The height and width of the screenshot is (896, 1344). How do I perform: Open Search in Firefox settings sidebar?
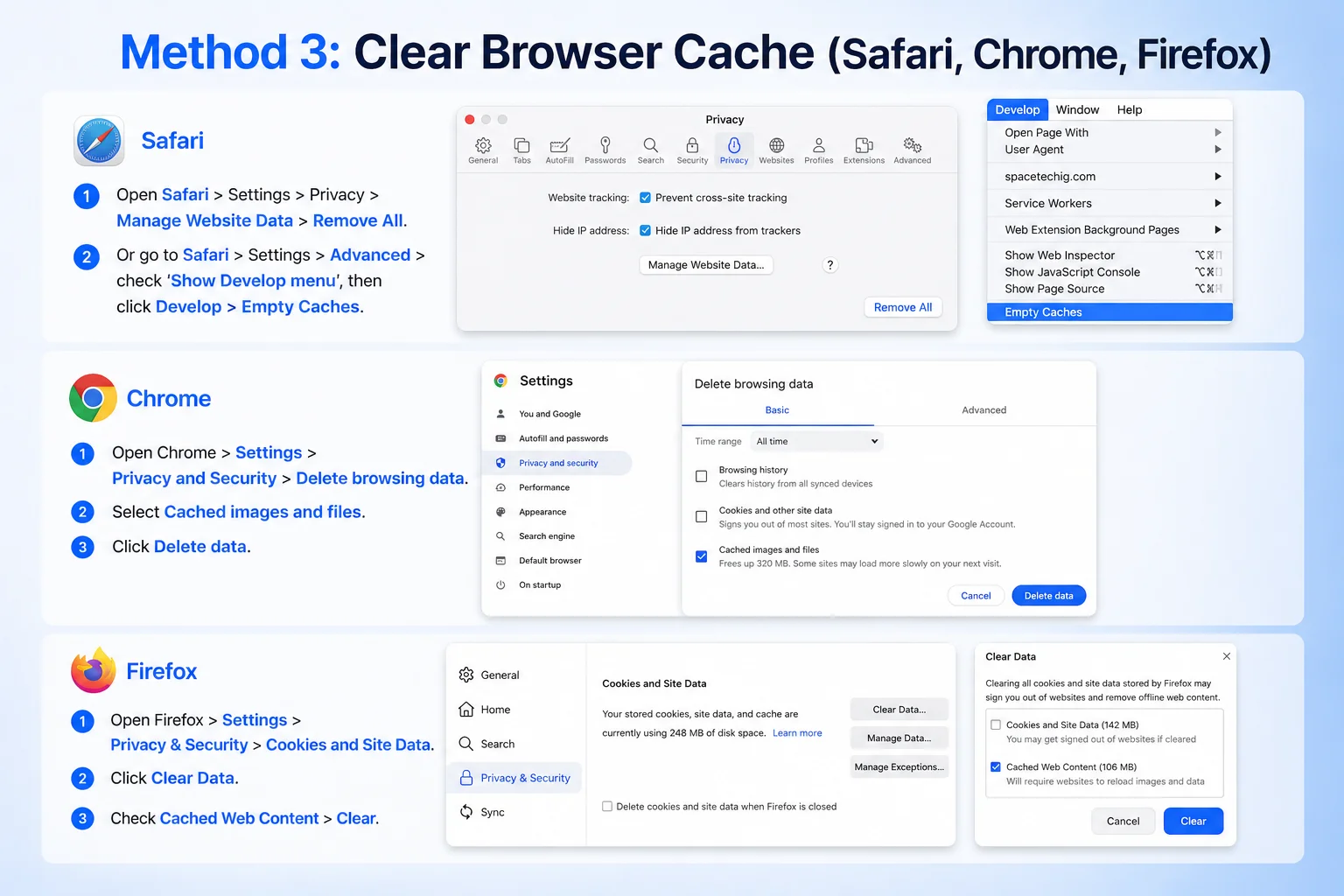click(x=487, y=744)
